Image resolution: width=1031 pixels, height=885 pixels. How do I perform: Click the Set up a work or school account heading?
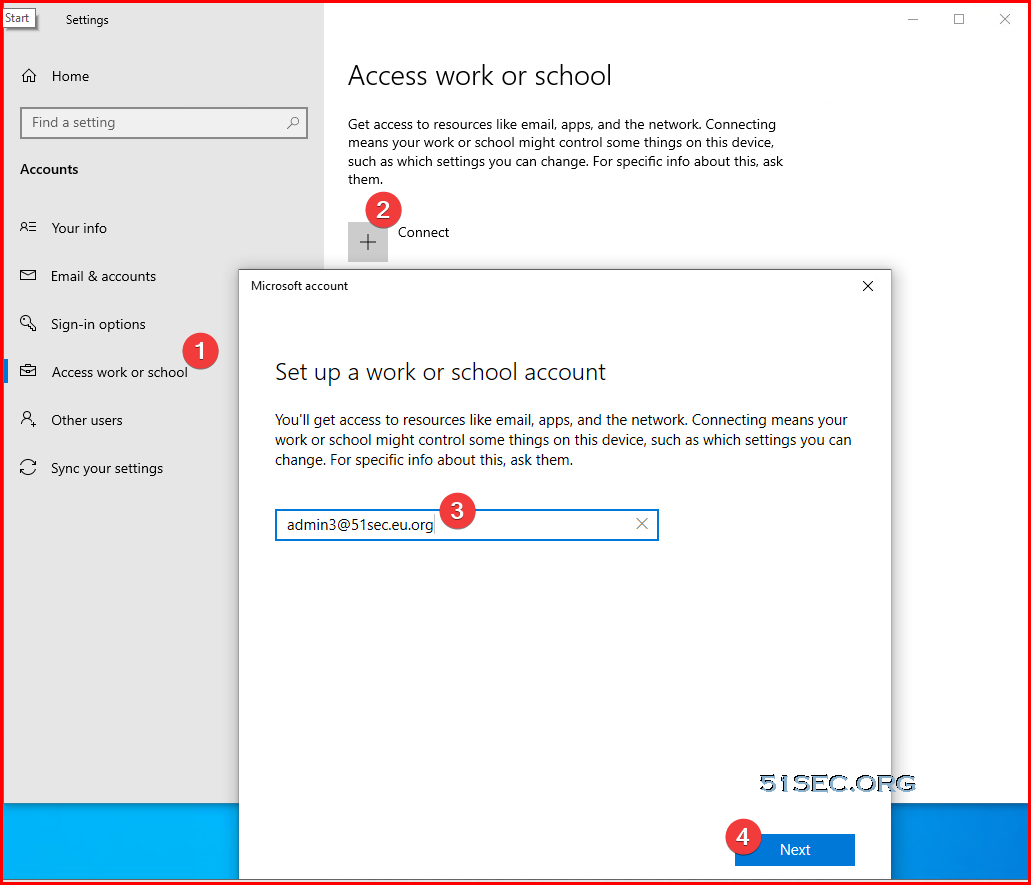coord(441,372)
